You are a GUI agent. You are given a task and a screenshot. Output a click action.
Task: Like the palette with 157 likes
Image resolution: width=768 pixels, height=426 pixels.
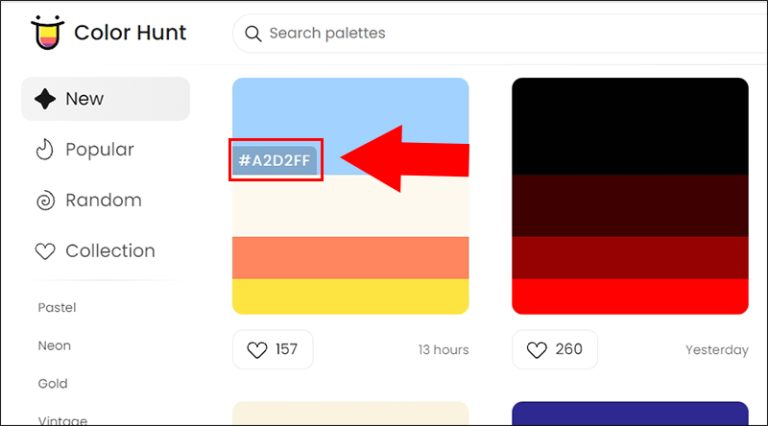272,350
